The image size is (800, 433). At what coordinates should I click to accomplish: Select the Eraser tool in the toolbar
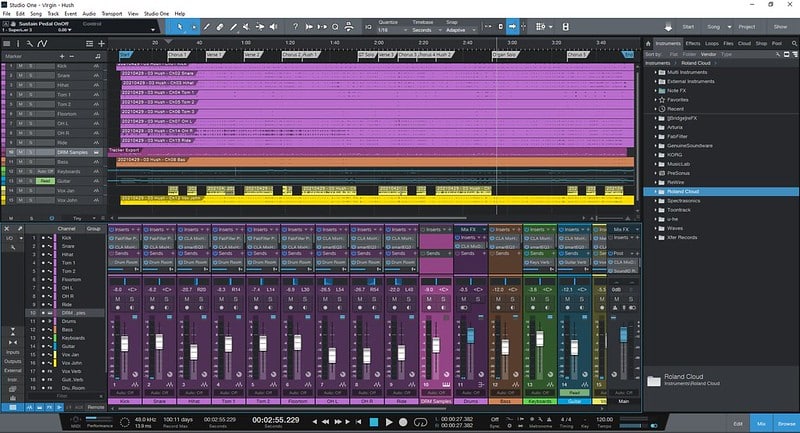pos(220,27)
